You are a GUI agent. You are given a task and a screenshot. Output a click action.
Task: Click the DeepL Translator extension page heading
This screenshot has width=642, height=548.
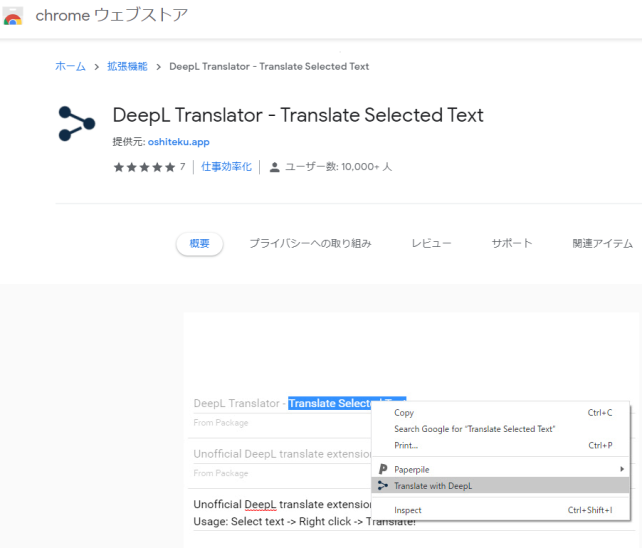[298, 115]
